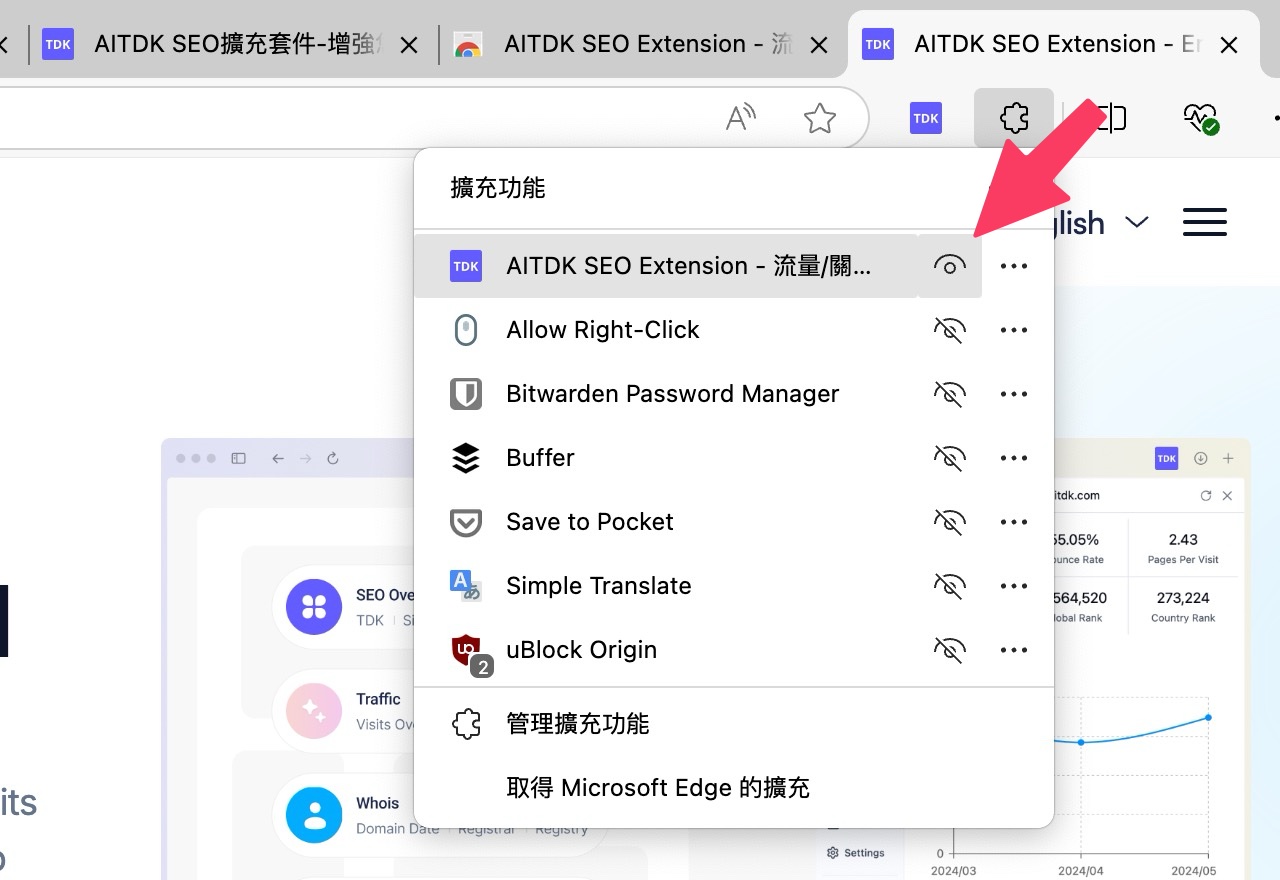Click close X in aitdk.com preview
This screenshot has height=880, width=1280.
pyautogui.click(x=1227, y=495)
